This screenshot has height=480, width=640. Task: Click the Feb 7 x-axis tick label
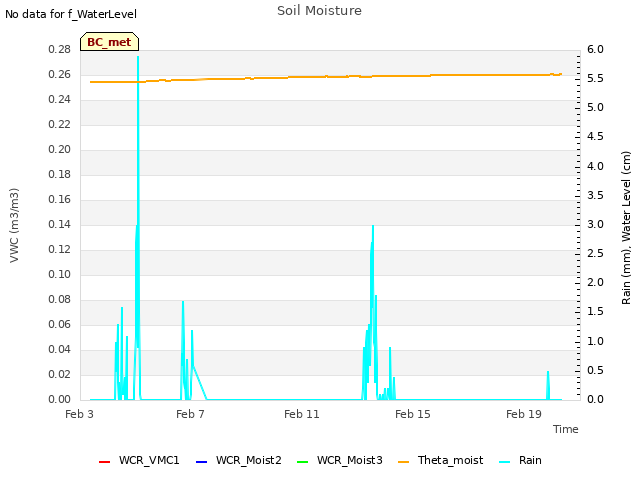[190, 414]
